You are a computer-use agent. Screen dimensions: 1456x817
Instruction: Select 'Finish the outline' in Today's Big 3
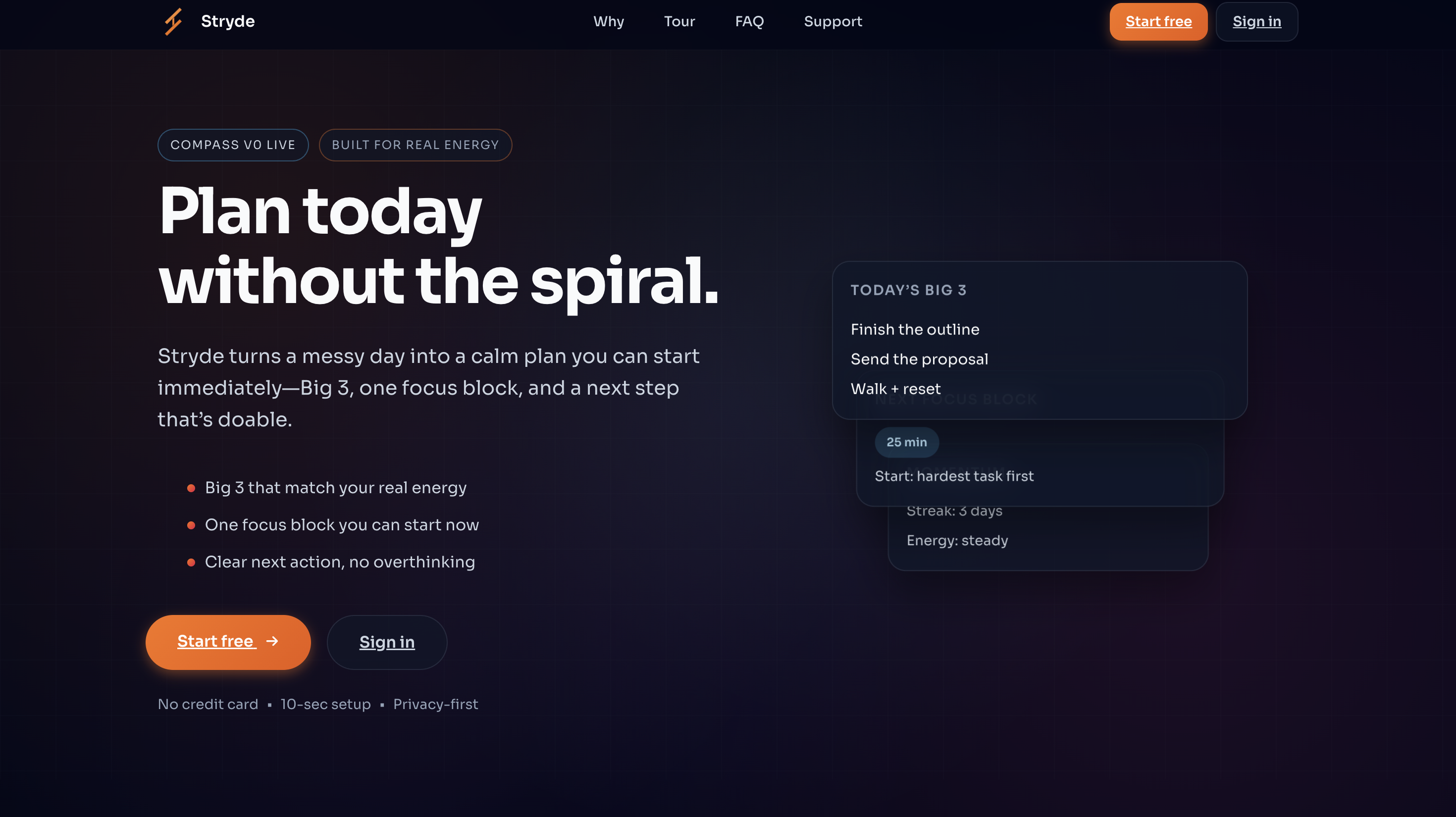pyautogui.click(x=915, y=329)
